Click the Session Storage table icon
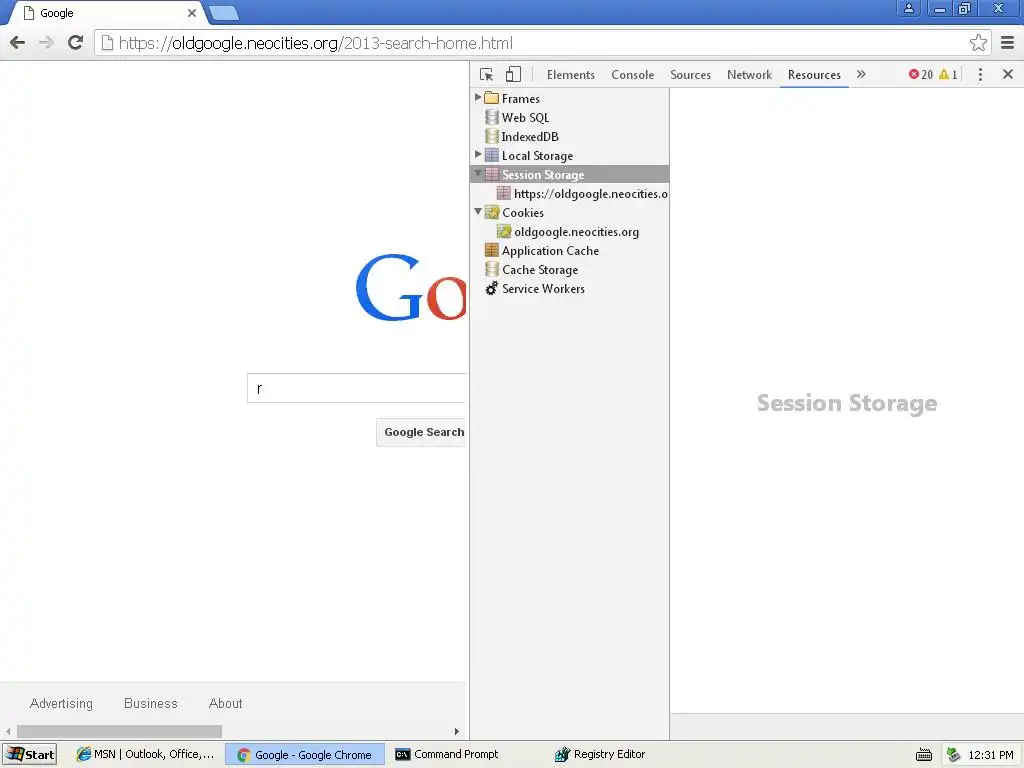 tap(492, 174)
